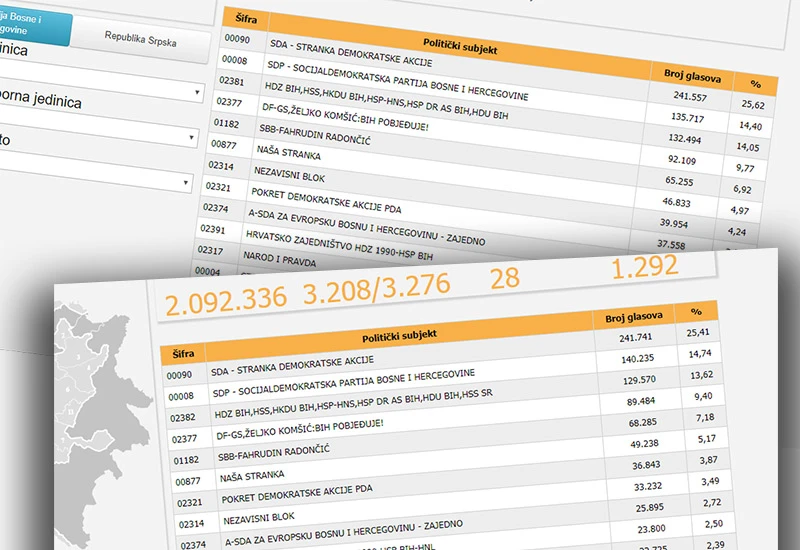Click the orange figure '3.208/3.276'
Screen dimensions: 800x550
pos(377,288)
